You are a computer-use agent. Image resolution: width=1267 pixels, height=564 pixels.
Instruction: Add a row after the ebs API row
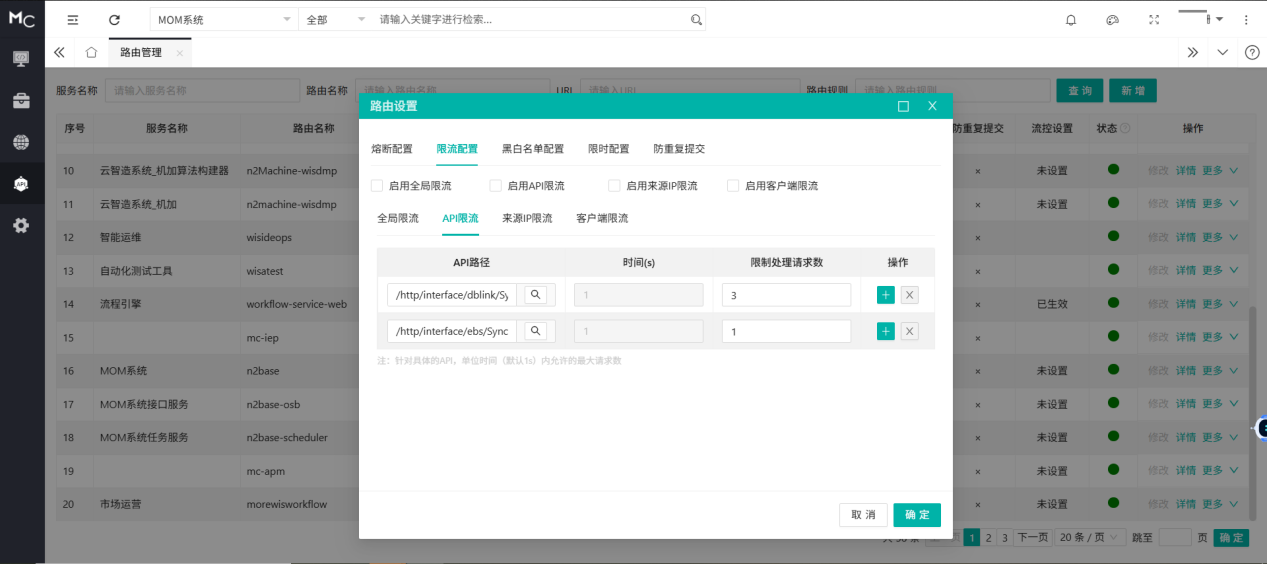pos(886,331)
